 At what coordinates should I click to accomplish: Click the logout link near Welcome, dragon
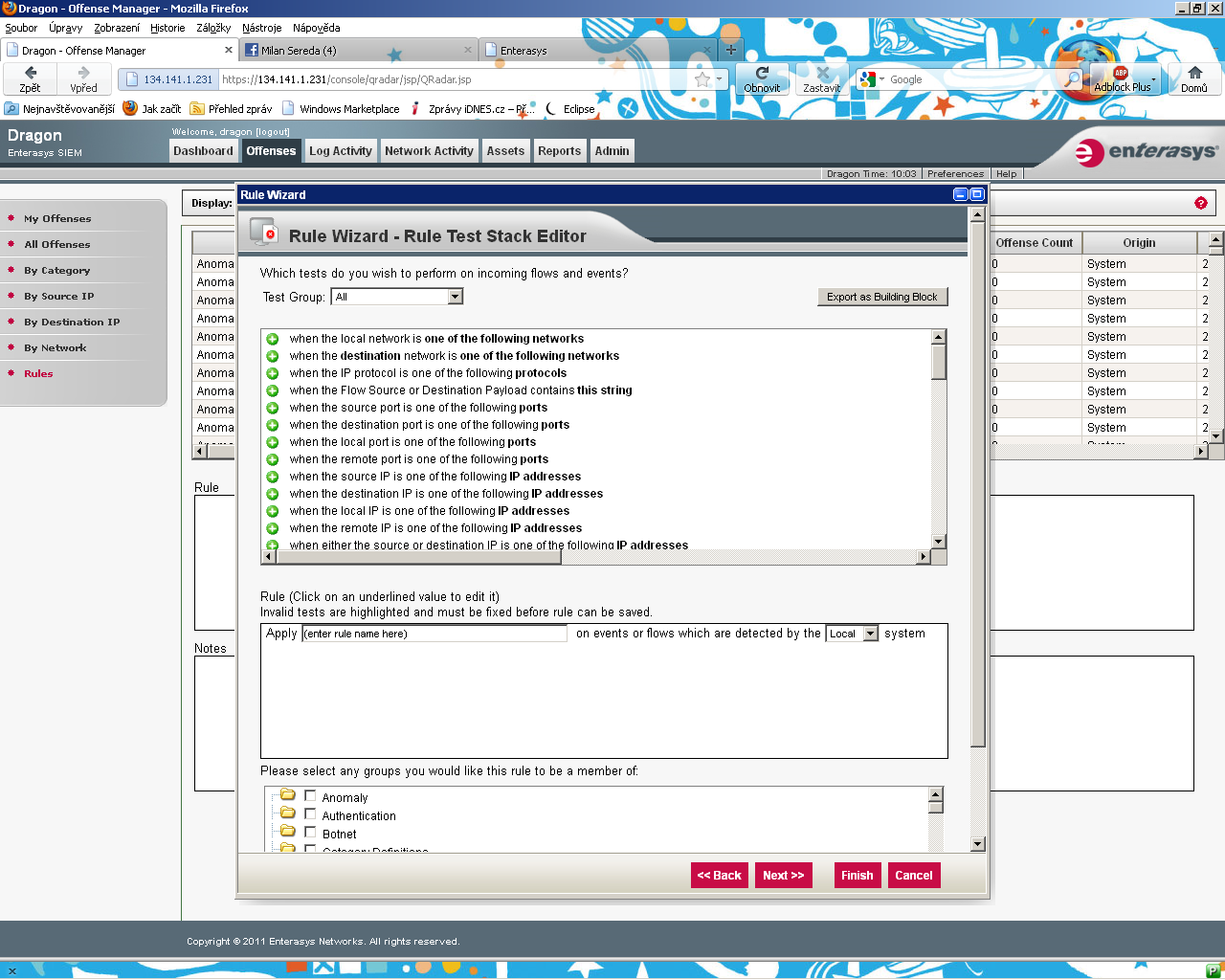point(273,132)
